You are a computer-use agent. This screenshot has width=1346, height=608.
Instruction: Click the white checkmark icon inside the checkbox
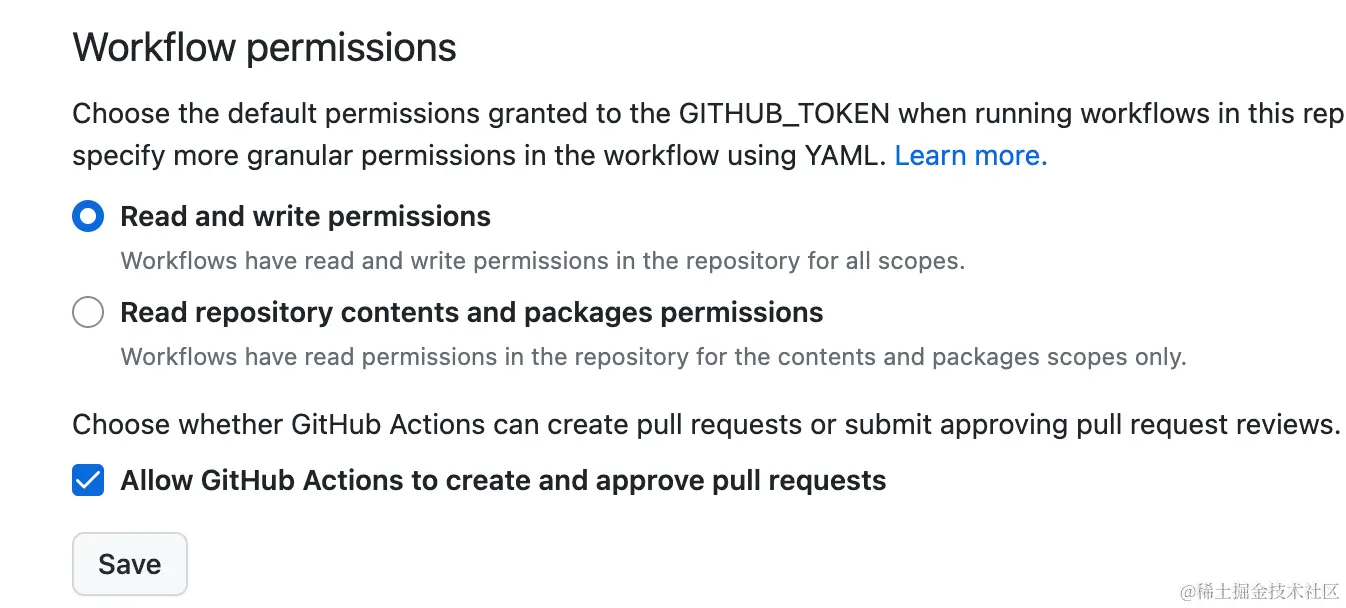[x=88, y=480]
